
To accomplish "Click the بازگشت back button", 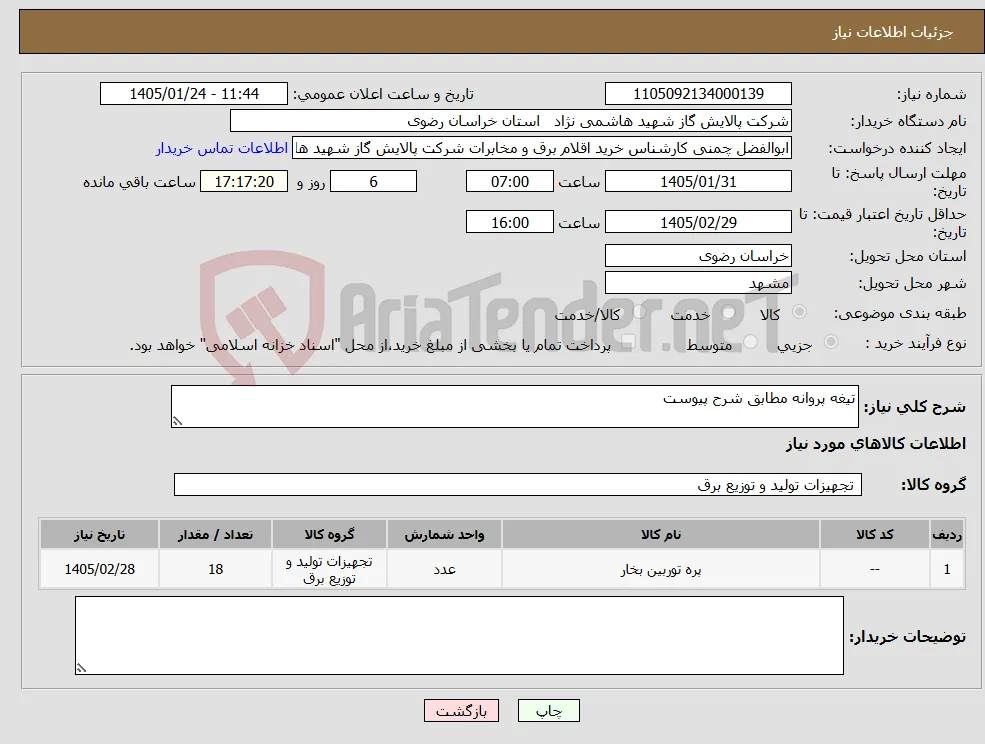I will [461, 711].
